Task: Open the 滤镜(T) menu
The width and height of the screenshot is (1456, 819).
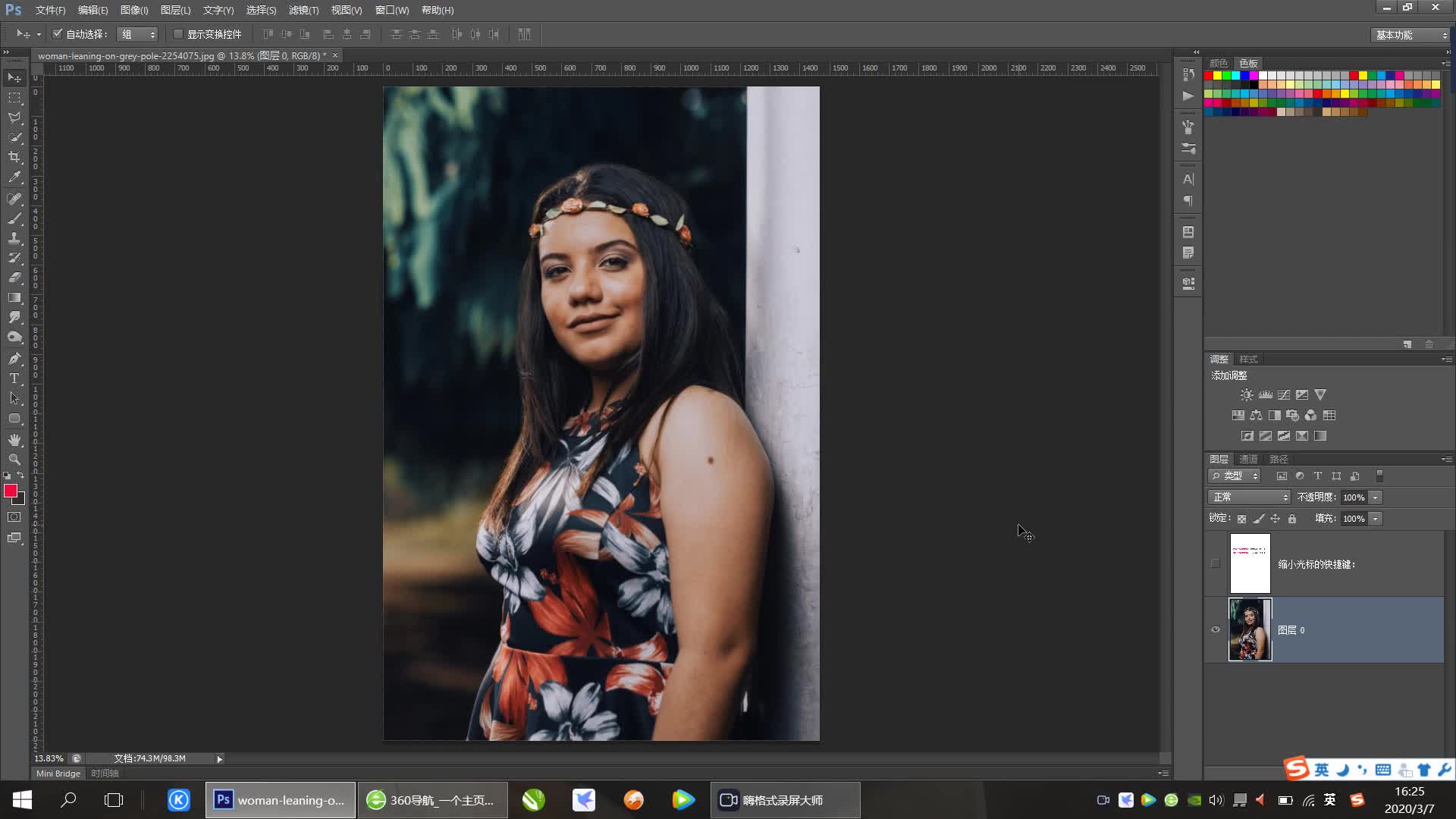Action: [303, 10]
